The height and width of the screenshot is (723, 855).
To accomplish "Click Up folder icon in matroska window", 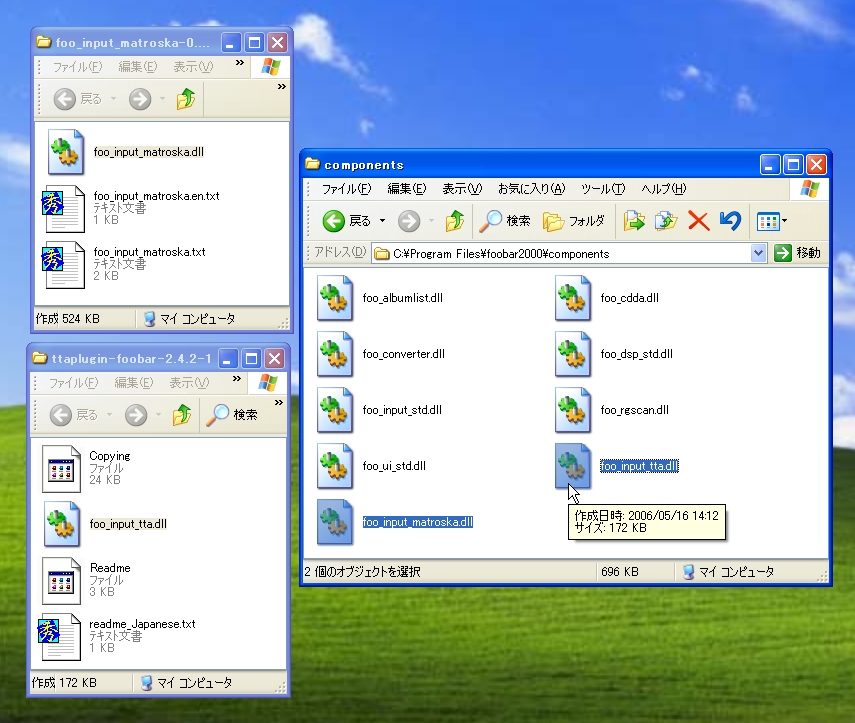I will (x=185, y=99).
